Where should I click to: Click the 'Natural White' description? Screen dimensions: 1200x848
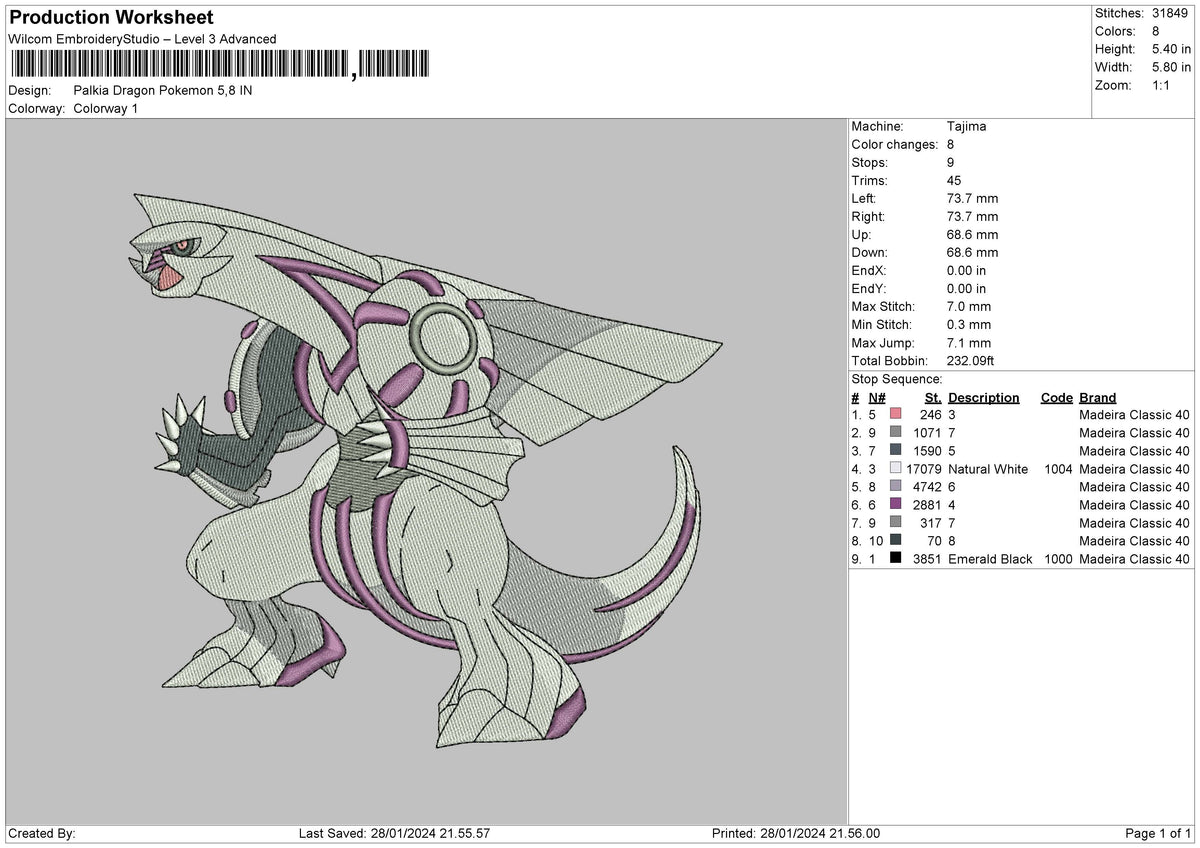point(988,469)
